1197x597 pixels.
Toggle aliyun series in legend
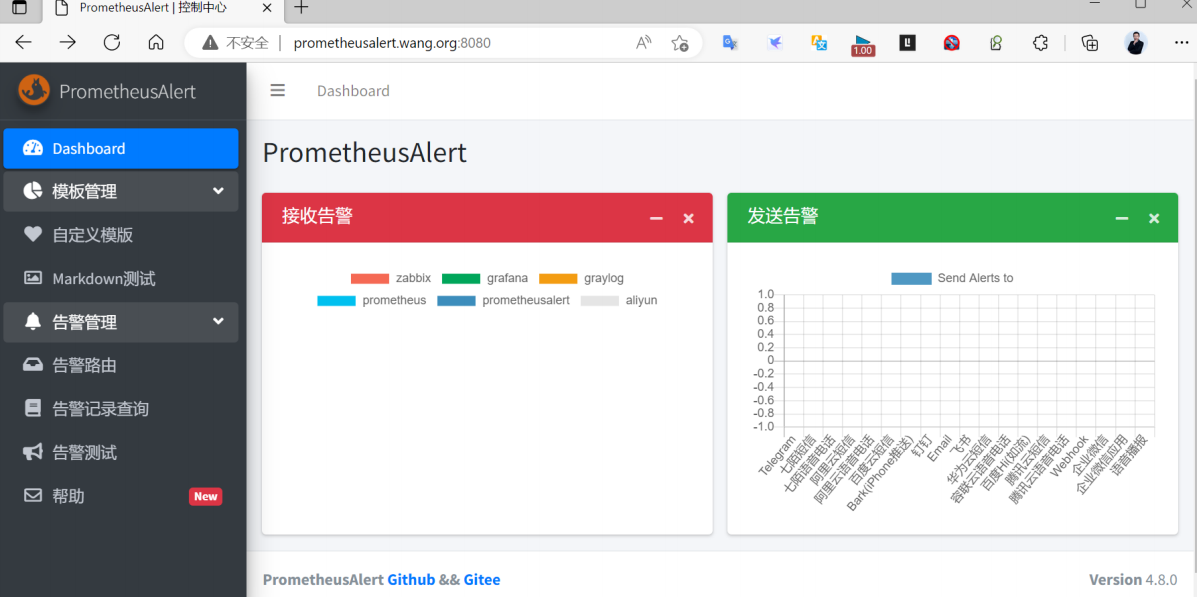tap(619, 300)
